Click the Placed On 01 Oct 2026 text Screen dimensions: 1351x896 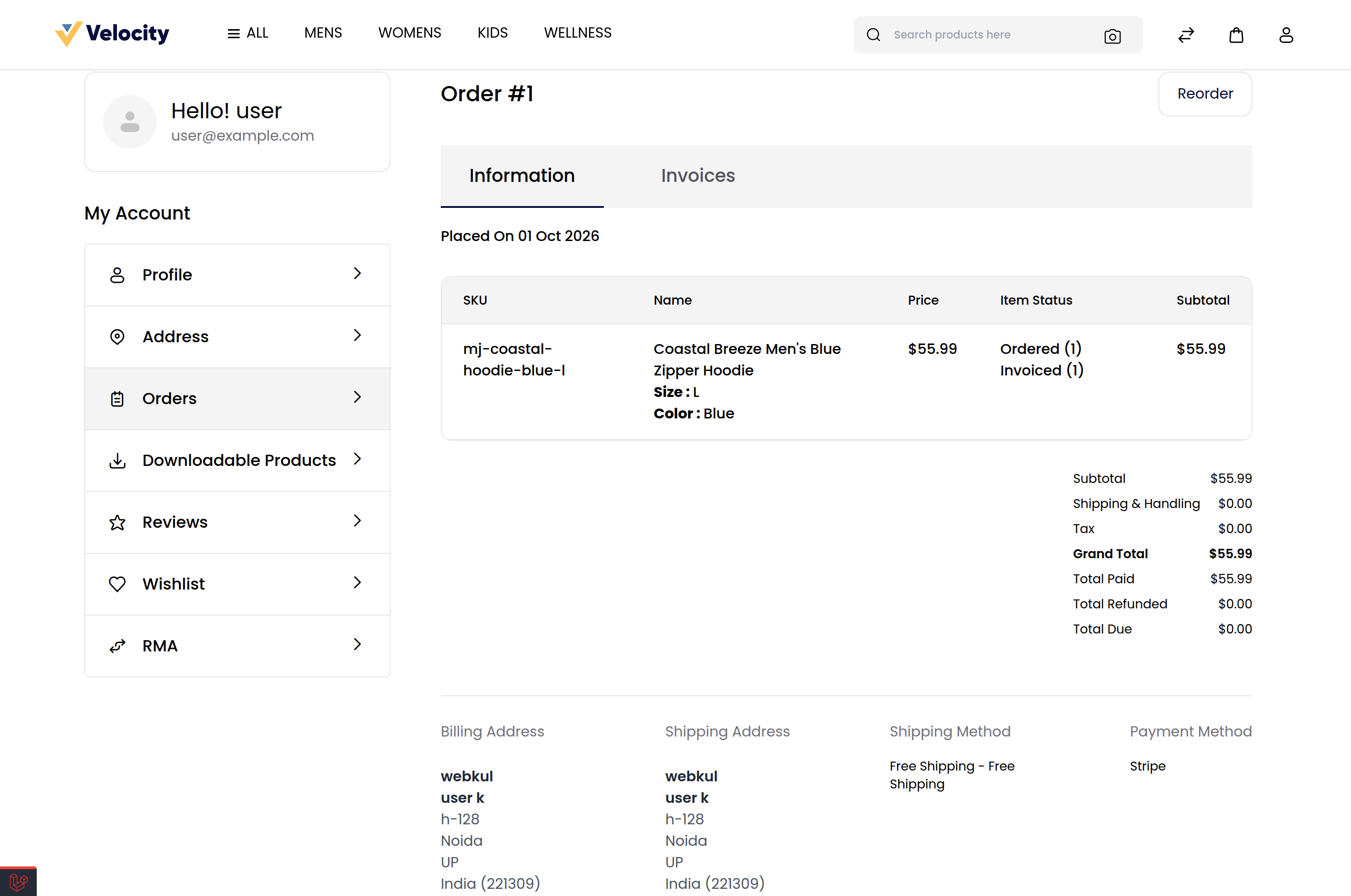click(519, 236)
